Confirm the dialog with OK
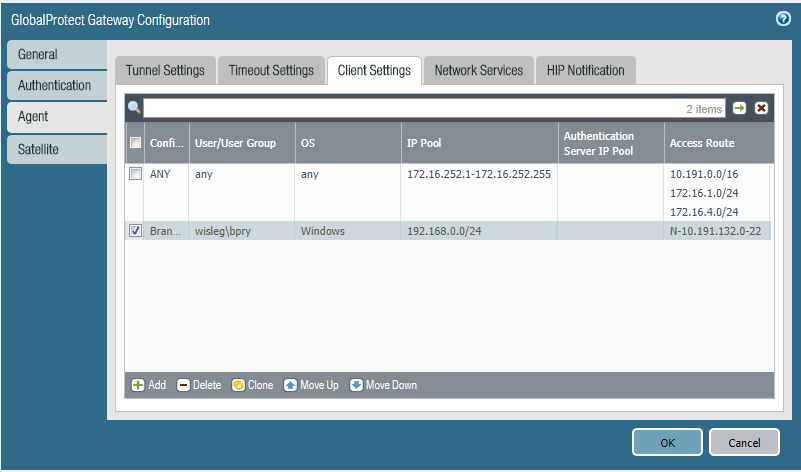The image size is (801, 472). 667,442
